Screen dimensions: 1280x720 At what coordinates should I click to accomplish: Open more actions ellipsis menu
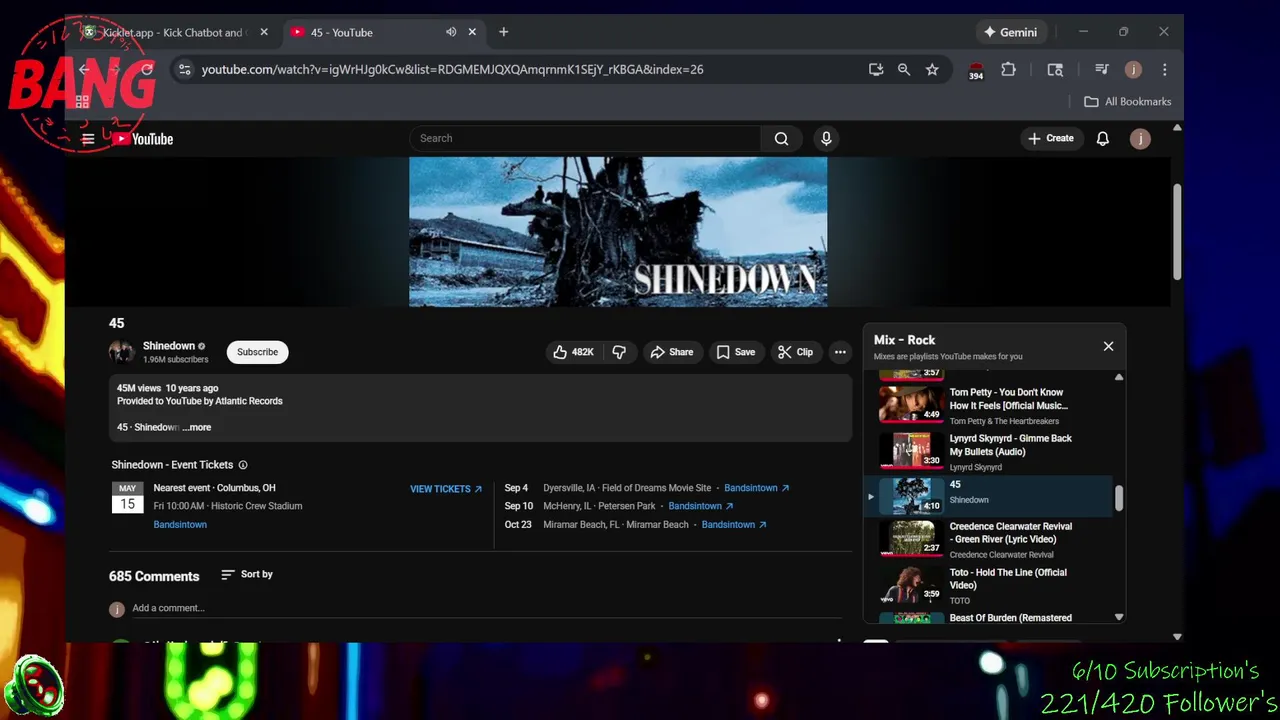[x=840, y=352]
